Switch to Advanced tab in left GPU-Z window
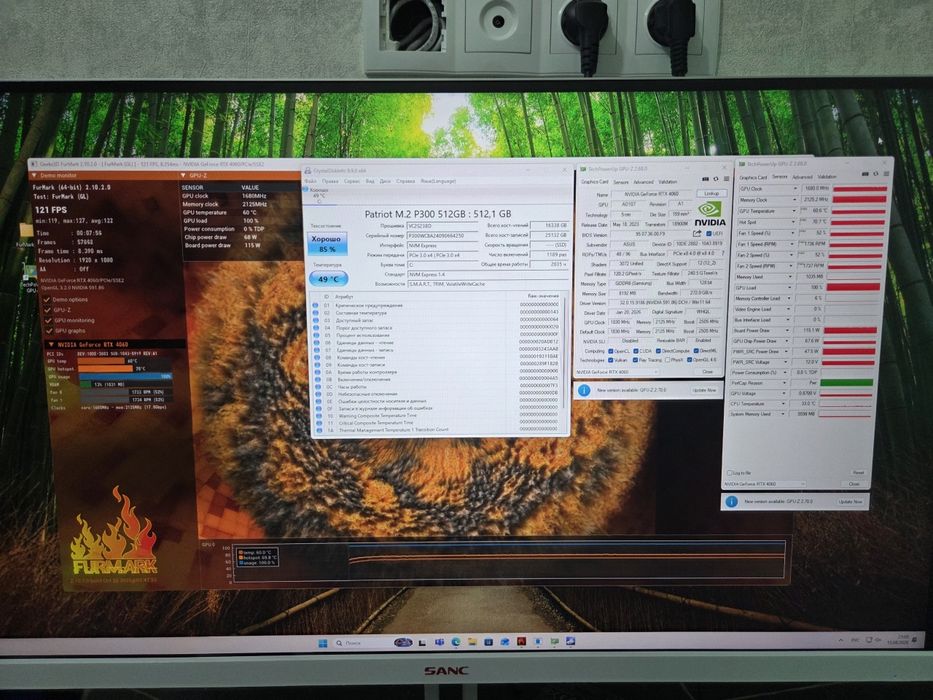 tap(643, 182)
